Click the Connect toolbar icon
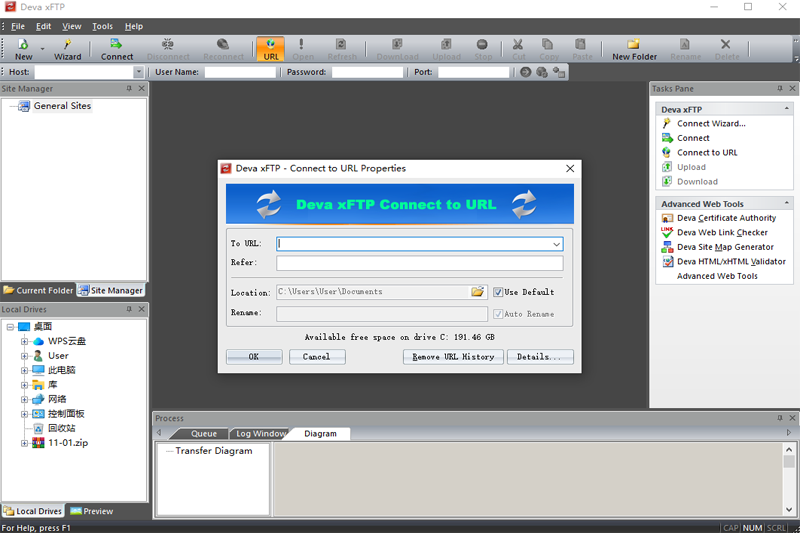 coord(116,49)
